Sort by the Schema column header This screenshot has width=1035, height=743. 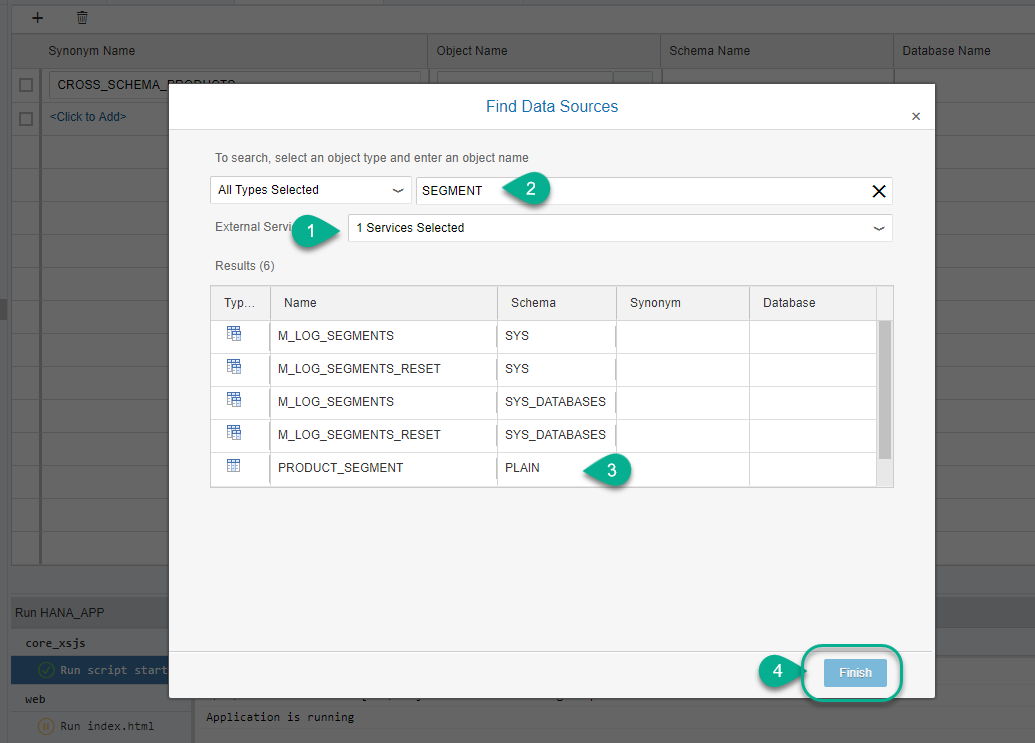(556, 303)
